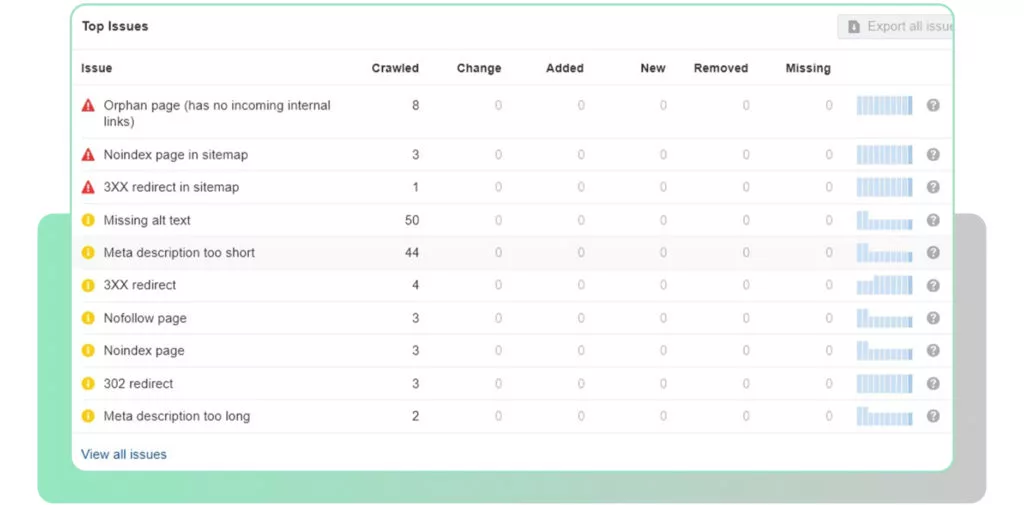Open history chart for 302 redirect row
1024x505 pixels.
pyautogui.click(x=884, y=383)
